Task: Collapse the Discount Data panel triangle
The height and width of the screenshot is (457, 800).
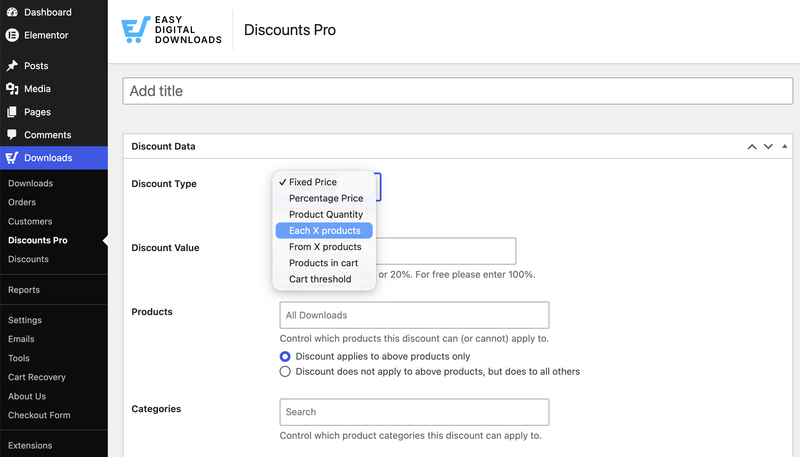Action: coord(784,146)
